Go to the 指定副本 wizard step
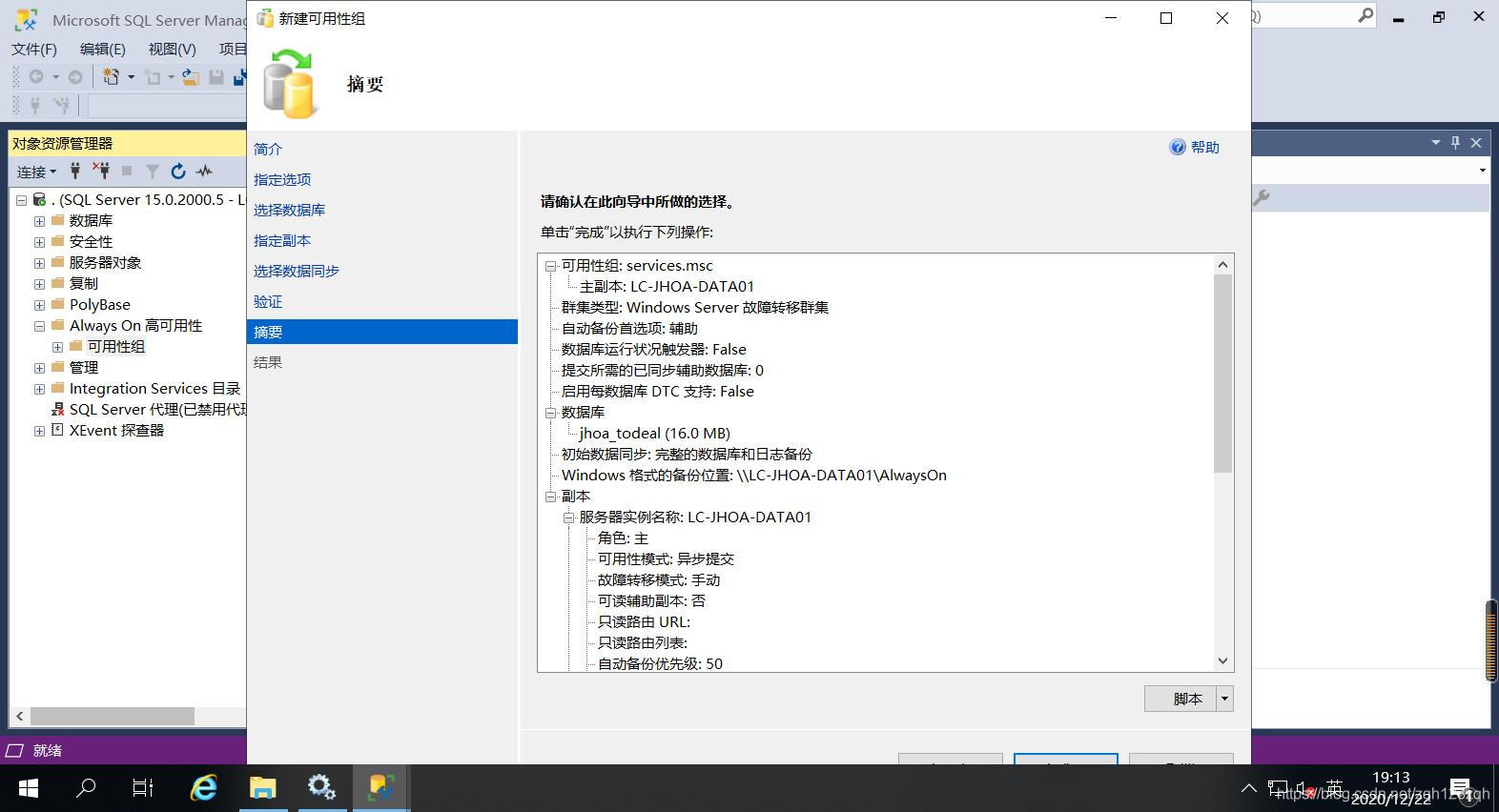Screen dimensions: 1499x812 point(282,240)
